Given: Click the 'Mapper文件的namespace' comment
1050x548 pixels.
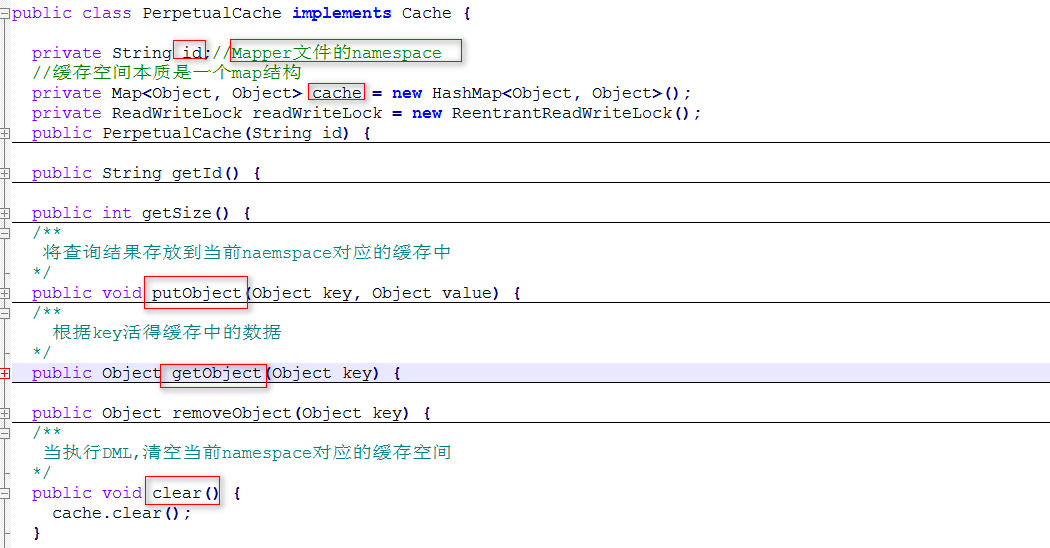Looking at the screenshot, I should click(336, 52).
